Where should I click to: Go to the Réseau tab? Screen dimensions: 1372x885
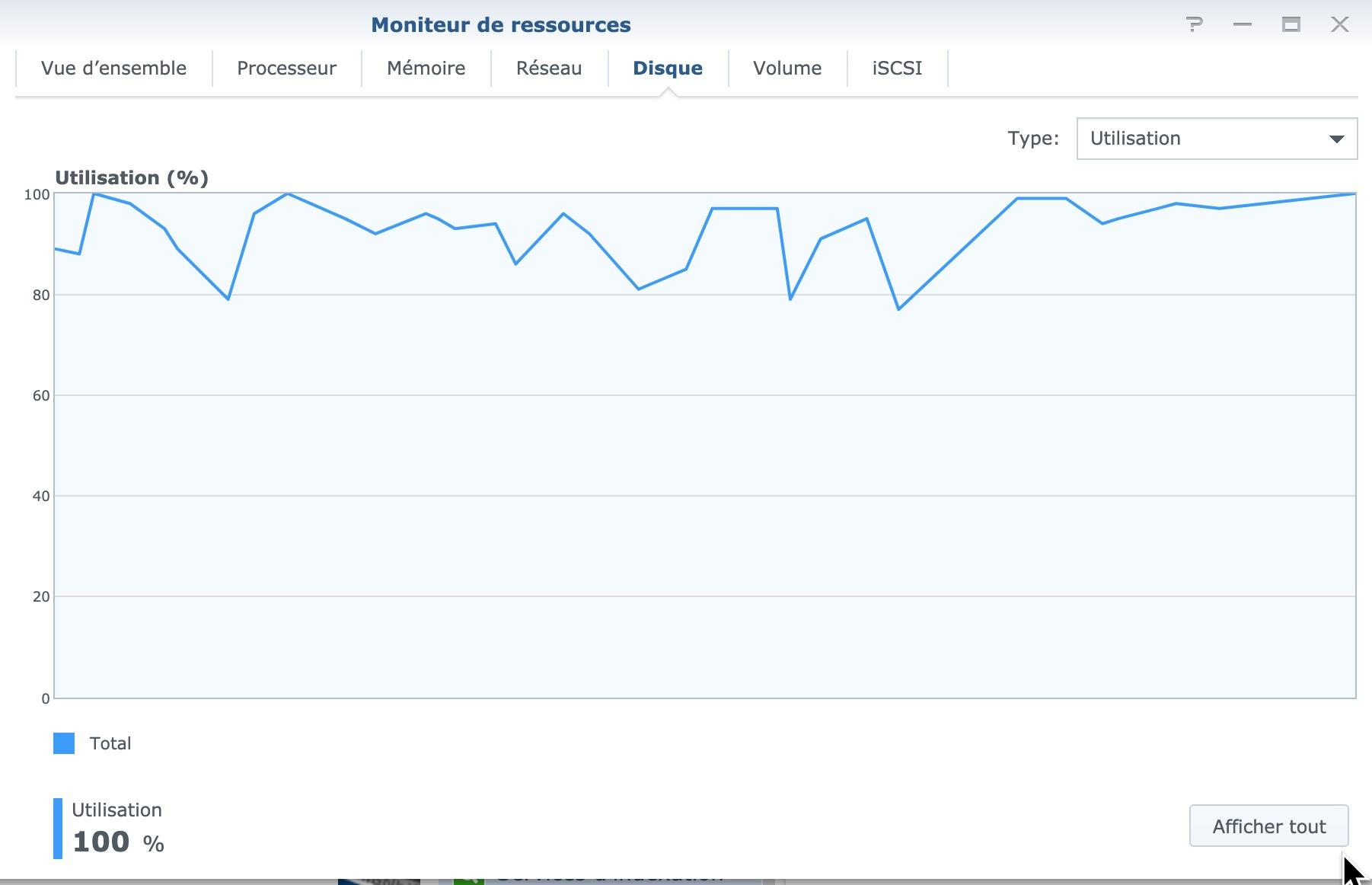point(549,69)
